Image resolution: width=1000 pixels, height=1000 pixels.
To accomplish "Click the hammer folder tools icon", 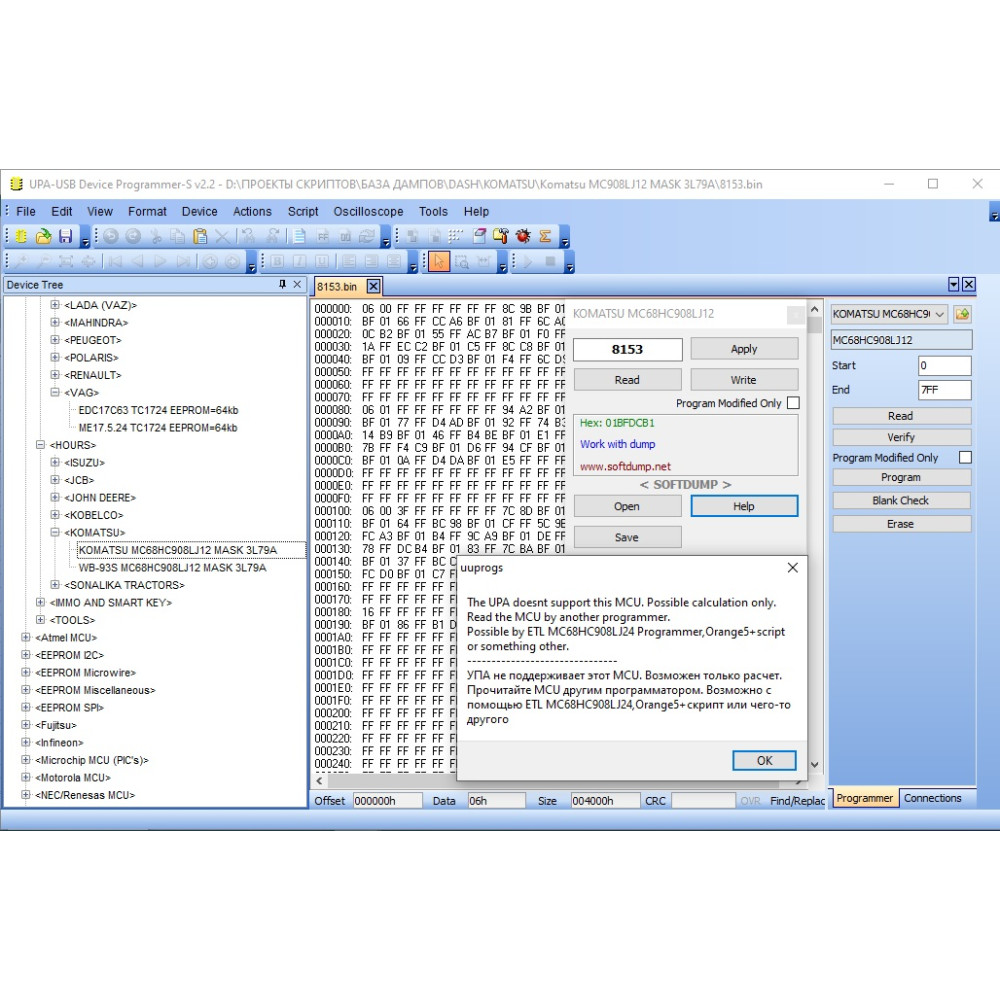I will point(501,237).
